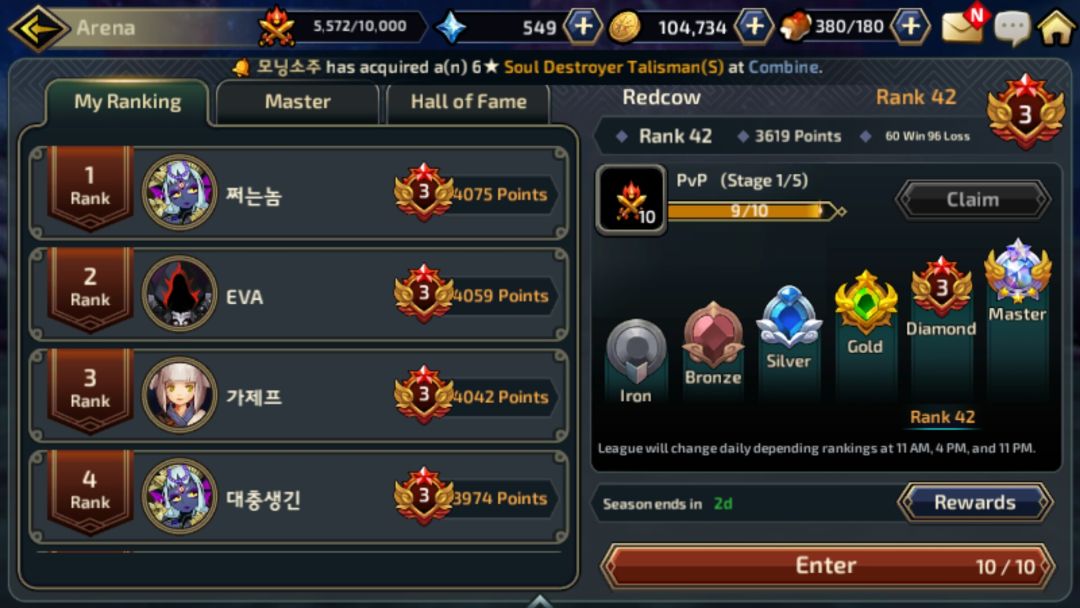Open the chat speech bubble icon
The width and height of the screenshot is (1080, 608).
pyautogui.click(x=1012, y=28)
